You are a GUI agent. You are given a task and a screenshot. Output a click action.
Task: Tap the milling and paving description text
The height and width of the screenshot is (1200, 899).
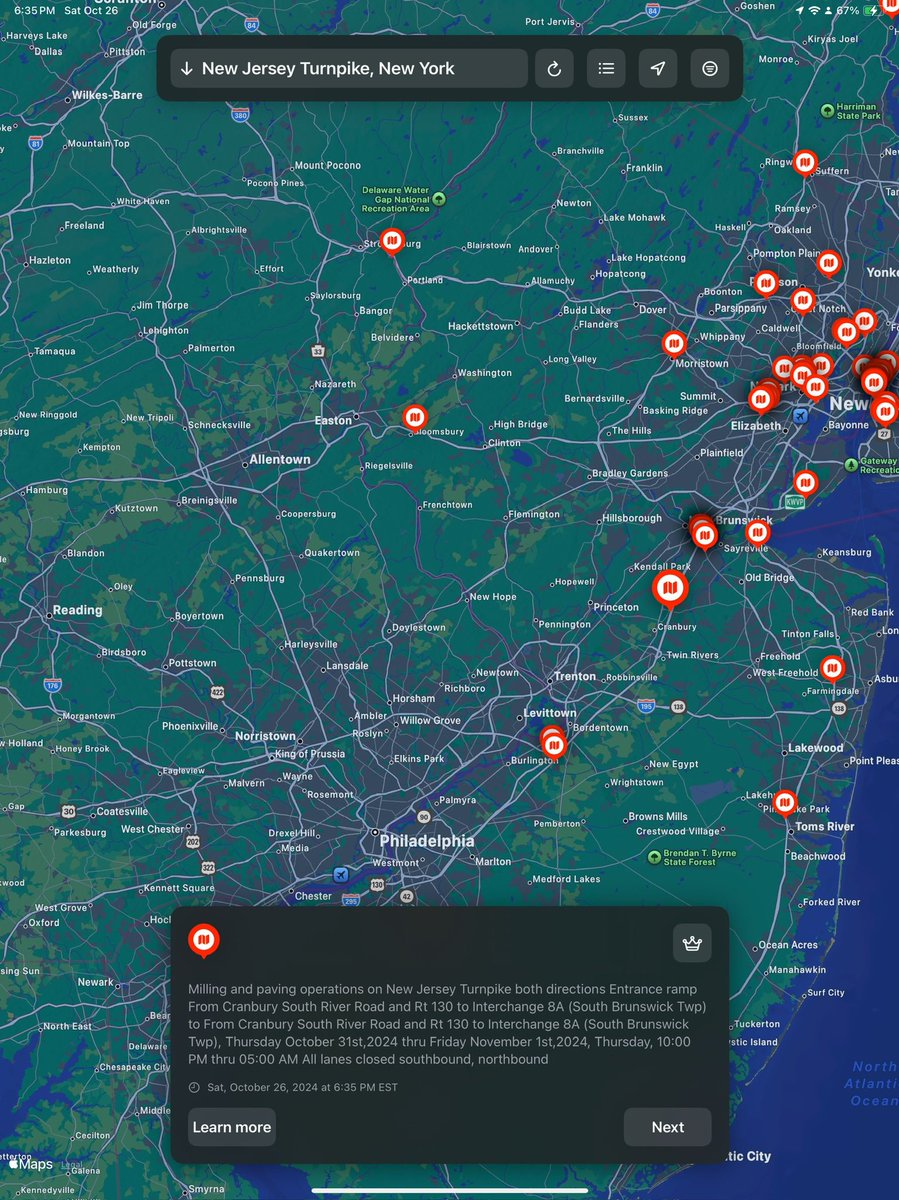click(448, 1024)
